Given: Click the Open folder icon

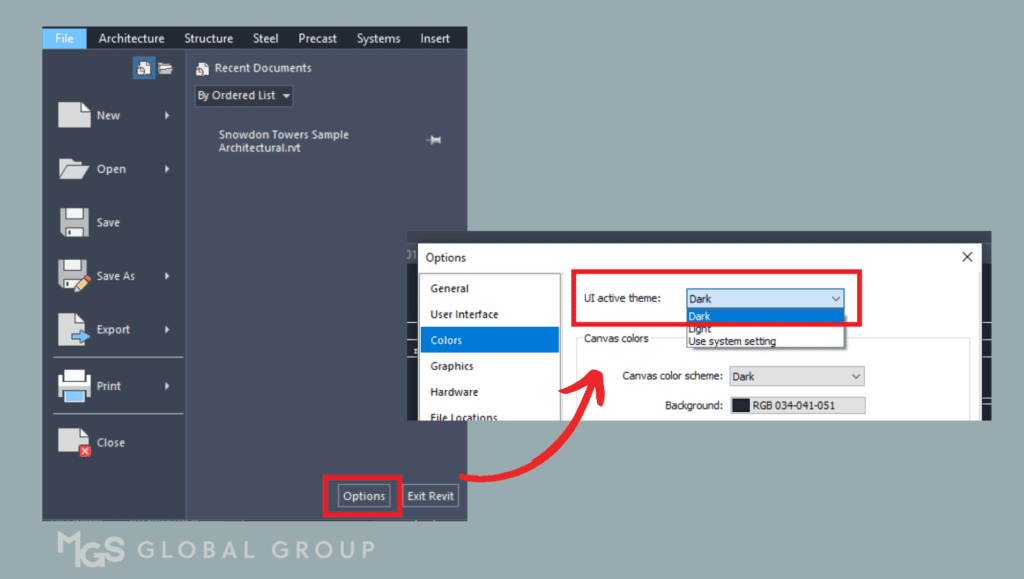Looking at the screenshot, I should point(75,169).
